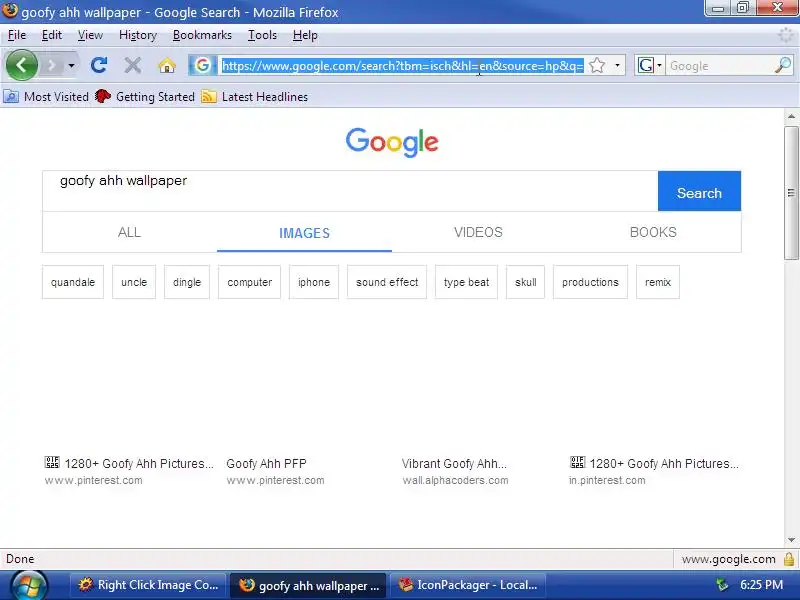Viewport: 800px width, 600px height.
Task: Switch to the IMAGES tab
Action: point(304,233)
